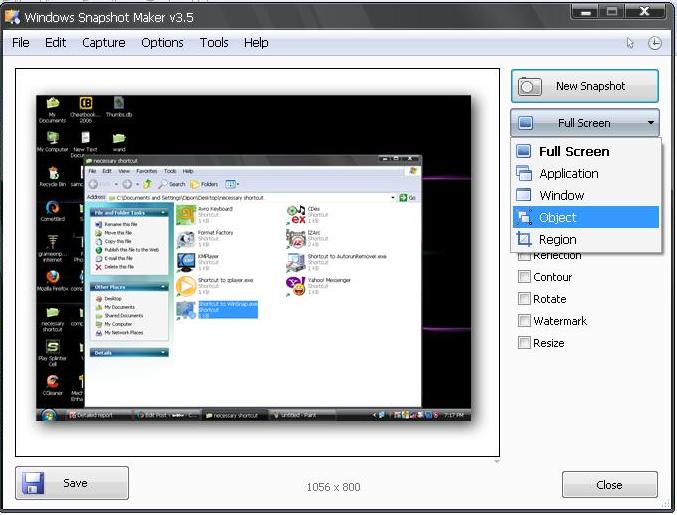Click the small arrow below the preview
The width and height of the screenshot is (677, 515).
(497, 461)
